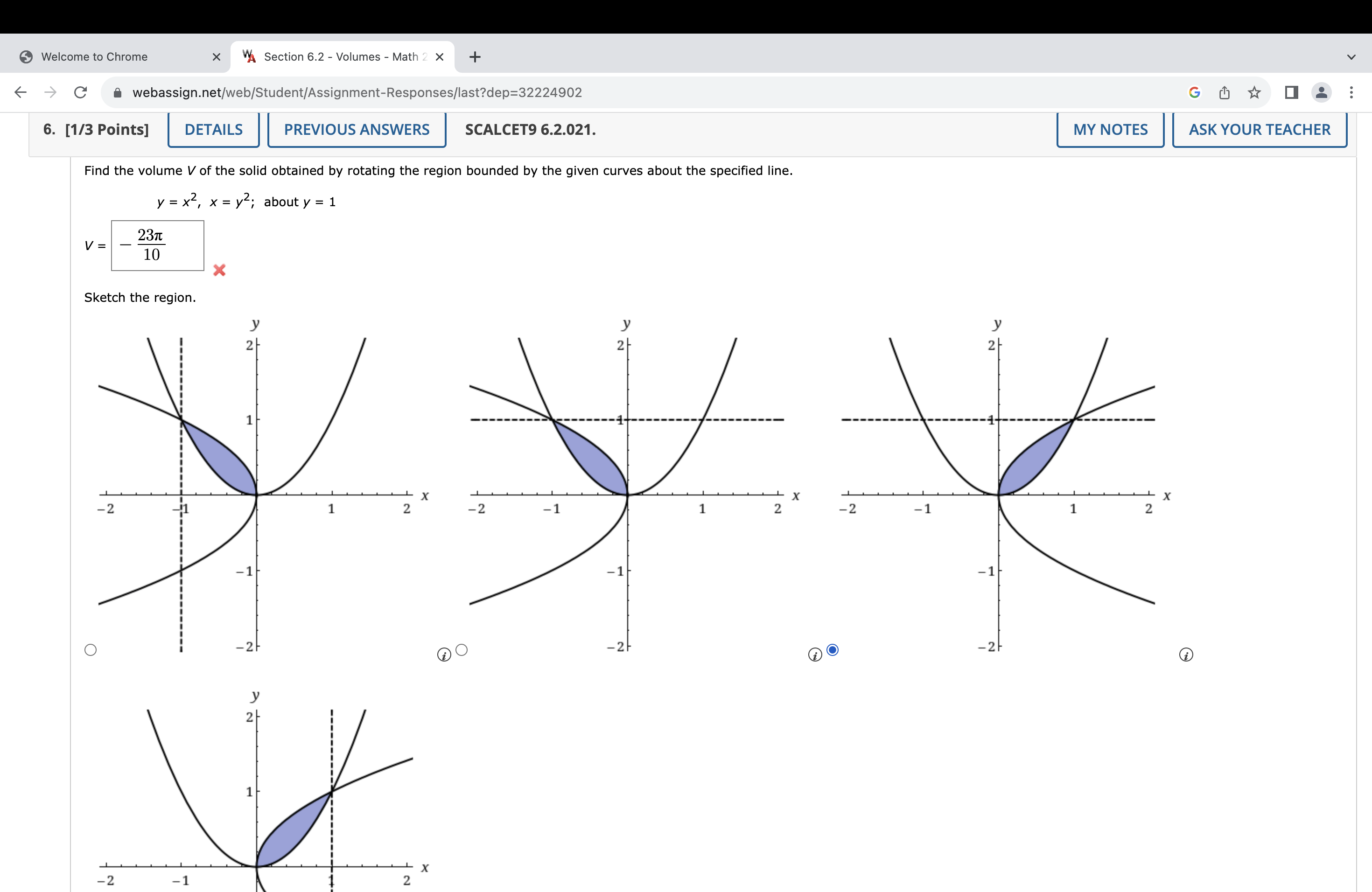Open info icon beside third graph
This screenshot has width=1372, height=892.
[x=1186, y=655]
